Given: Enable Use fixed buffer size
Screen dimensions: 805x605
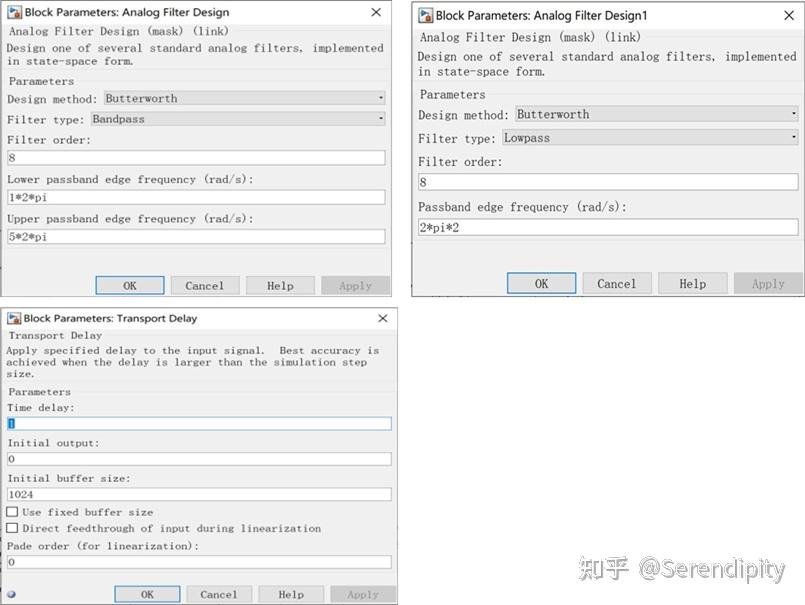Looking at the screenshot, I should click(11, 511).
